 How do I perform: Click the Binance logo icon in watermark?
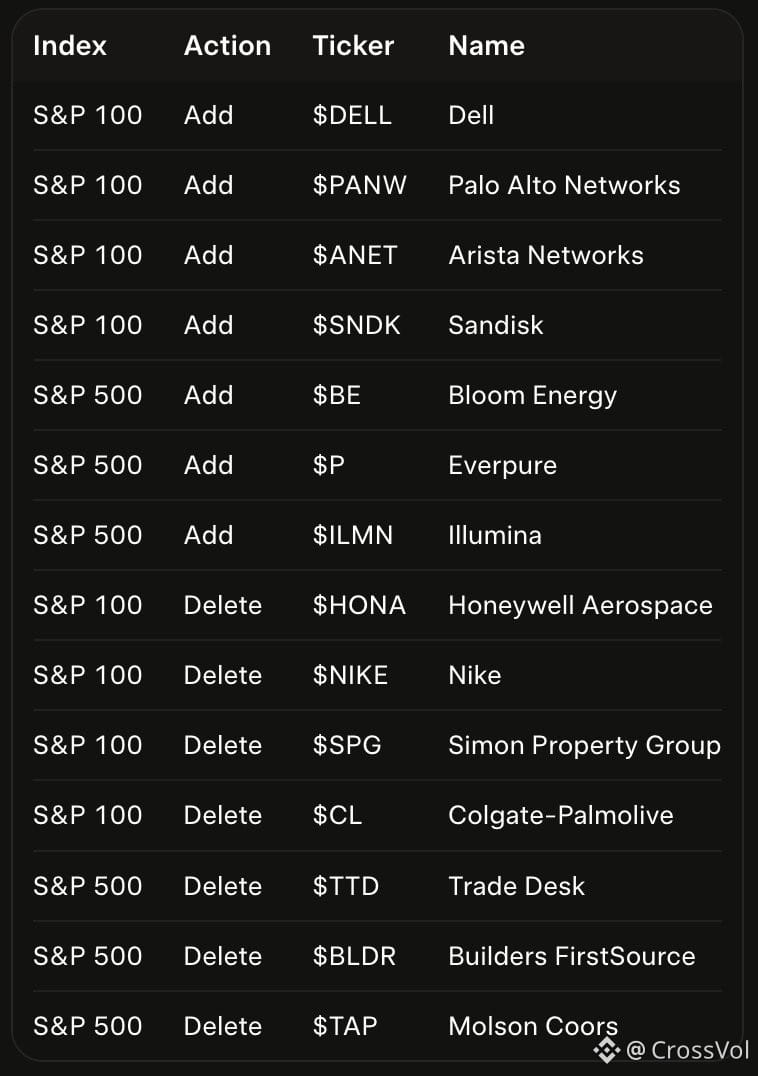pyautogui.click(x=606, y=1050)
